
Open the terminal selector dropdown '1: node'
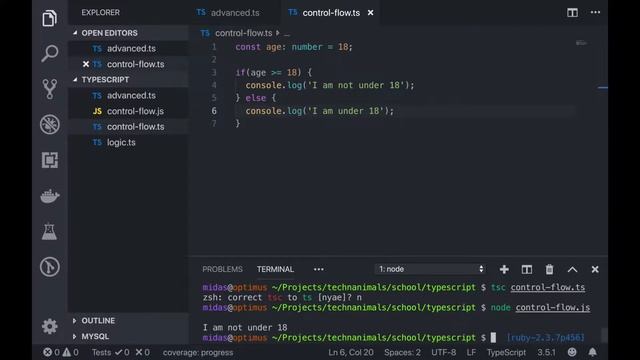tap(431, 269)
